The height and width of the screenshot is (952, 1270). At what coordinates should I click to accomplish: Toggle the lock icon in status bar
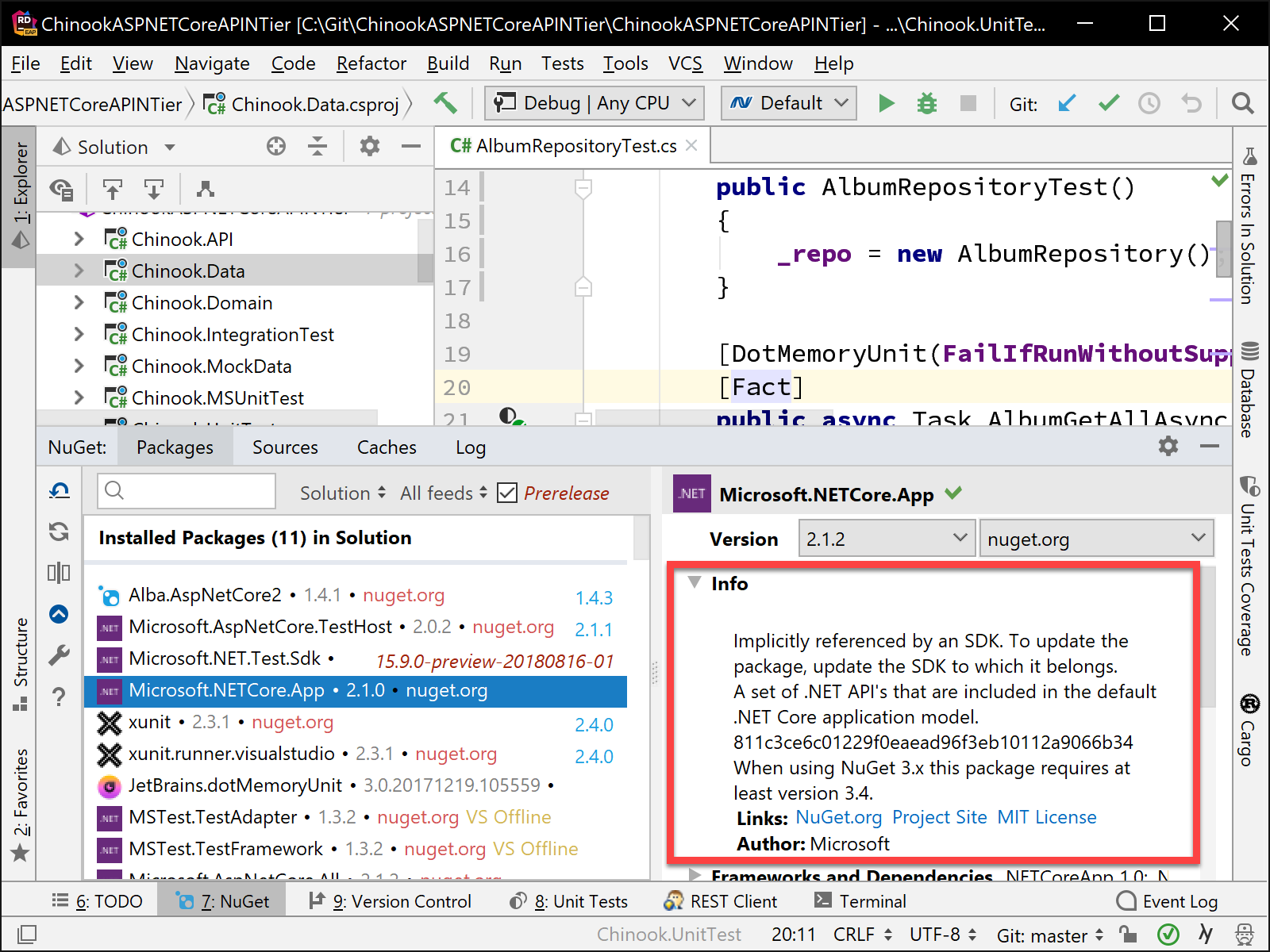tap(1127, 935)
